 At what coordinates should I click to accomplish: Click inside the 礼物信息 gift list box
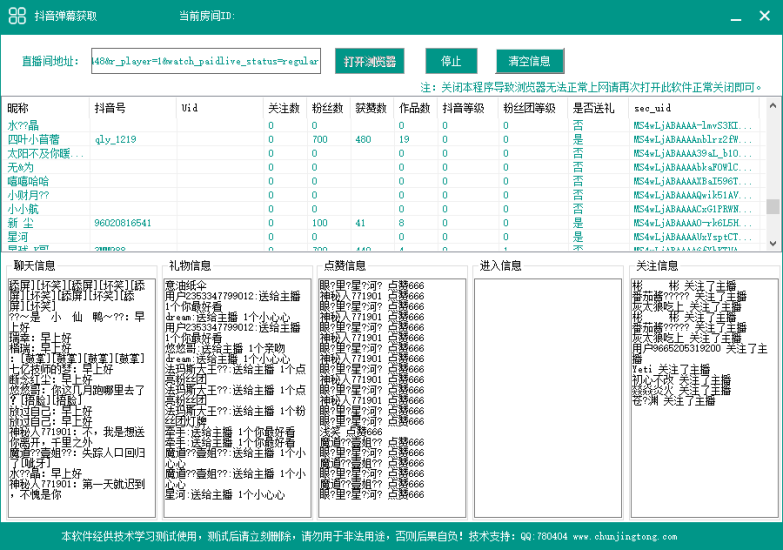coord(237,398)
